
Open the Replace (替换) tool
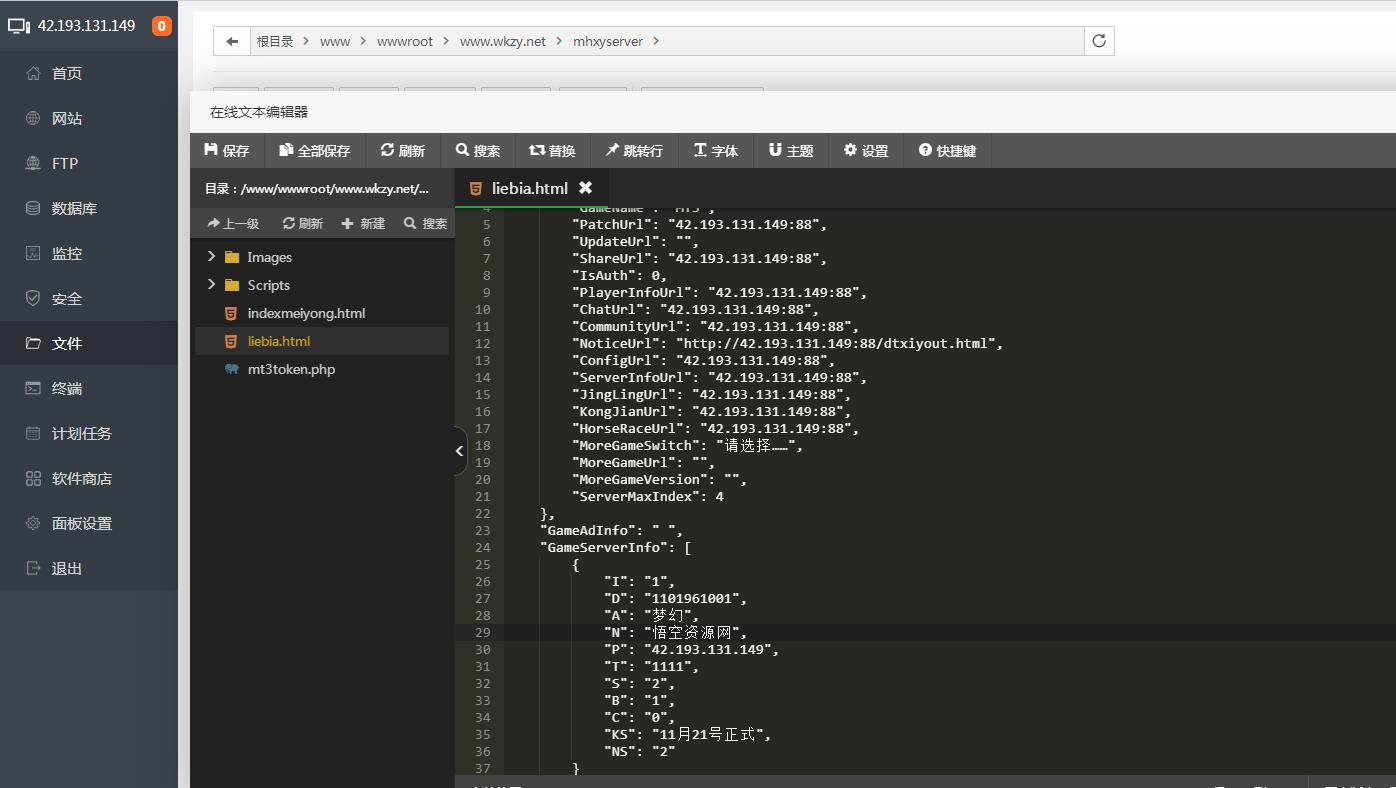[x=552, y=150]
